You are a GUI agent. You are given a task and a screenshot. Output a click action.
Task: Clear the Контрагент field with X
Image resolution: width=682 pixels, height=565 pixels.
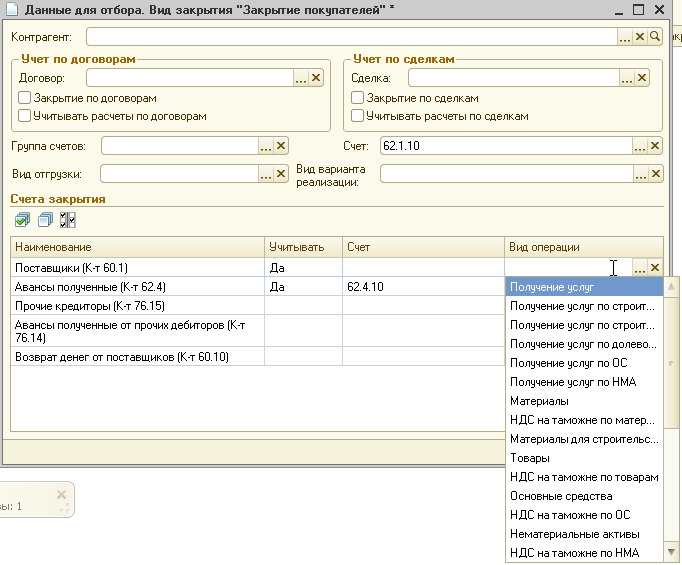coord(640,37)
